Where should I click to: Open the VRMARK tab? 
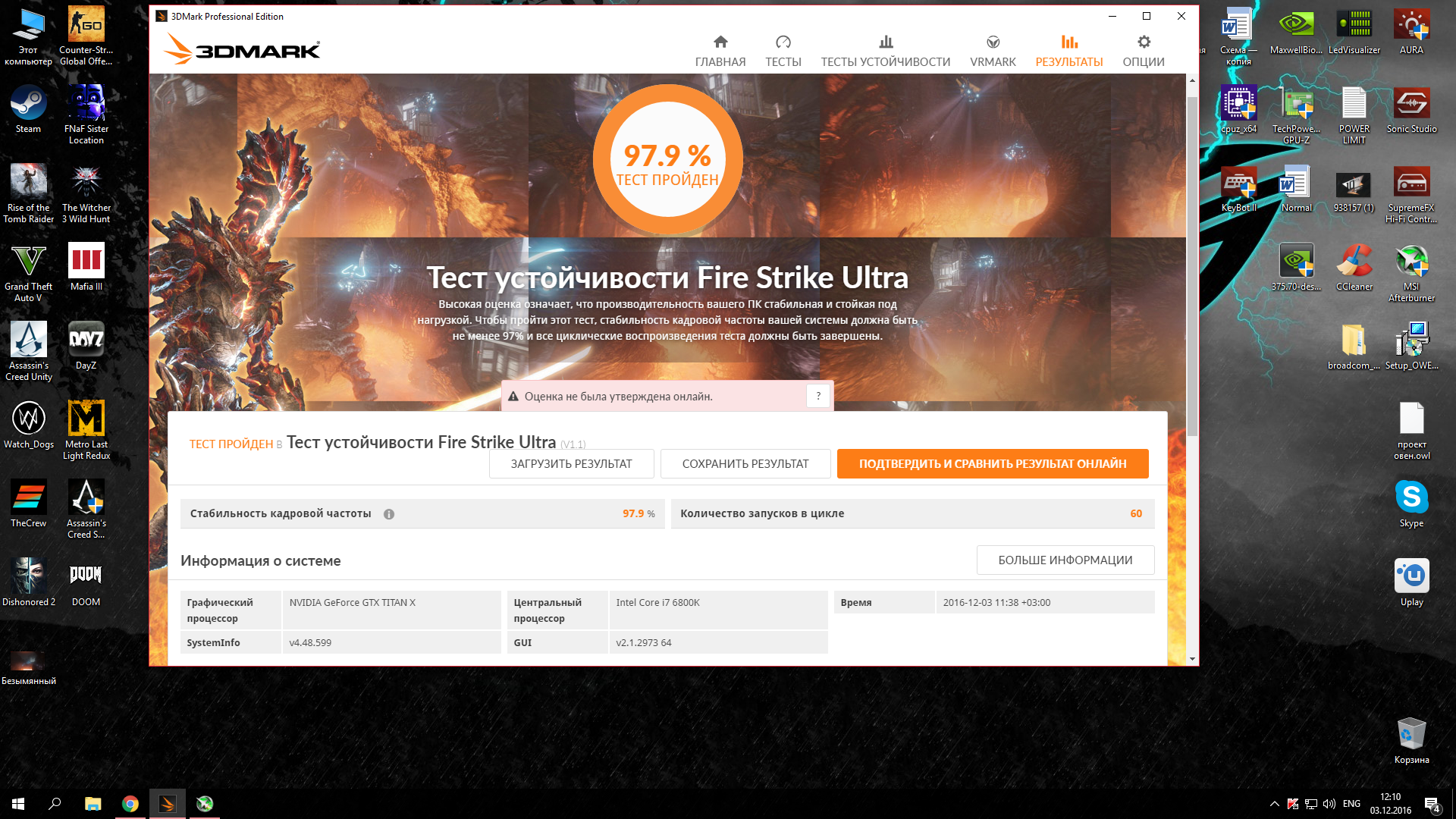[992, 51]
